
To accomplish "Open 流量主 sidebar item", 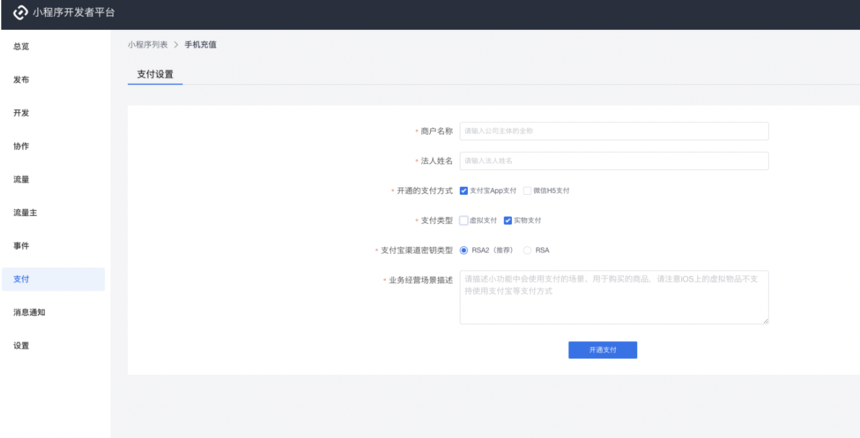I will click(x=25, y=213).
